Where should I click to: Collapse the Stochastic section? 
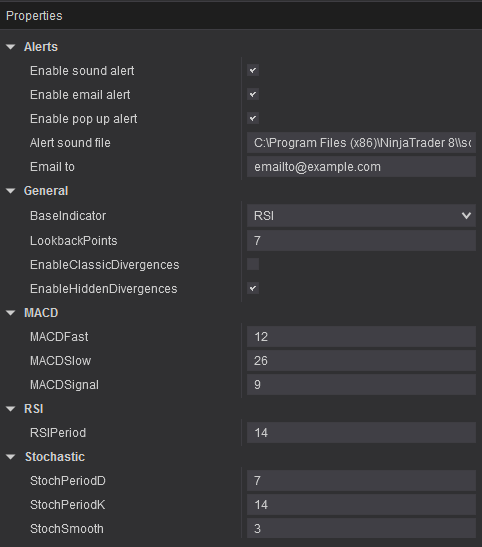[11, 457]
